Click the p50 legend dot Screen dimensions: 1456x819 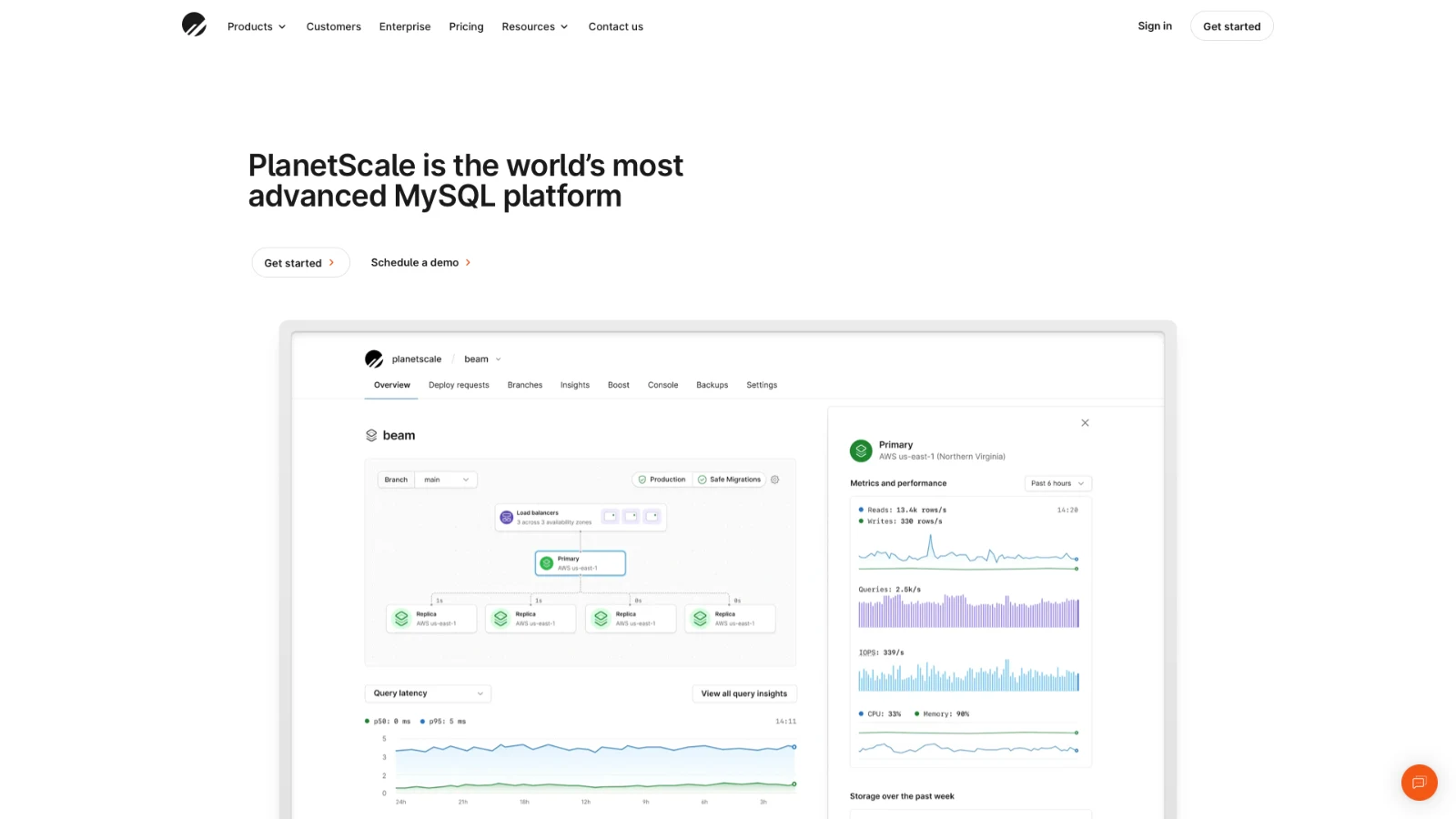coord(367,721)
